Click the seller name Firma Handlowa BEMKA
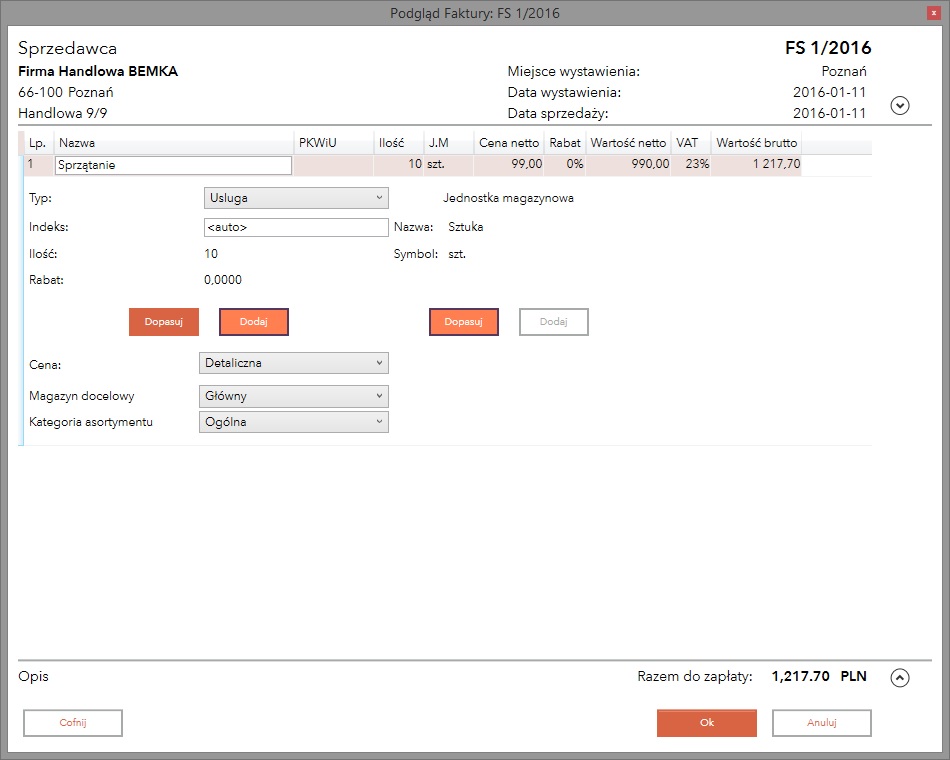This screenshot has height=760, width=950. point(98,72)
